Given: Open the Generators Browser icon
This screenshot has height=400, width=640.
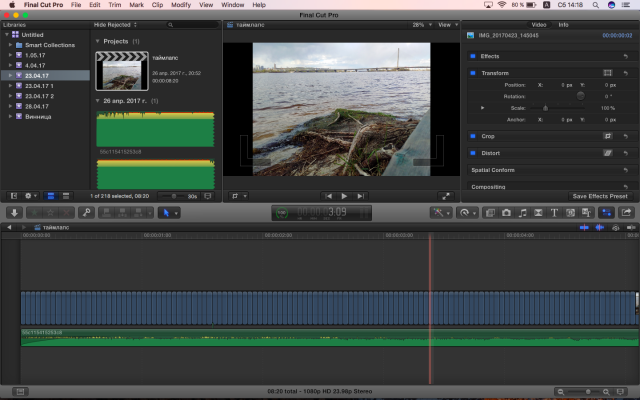Looking at the screenshot, I should point(570,213).
